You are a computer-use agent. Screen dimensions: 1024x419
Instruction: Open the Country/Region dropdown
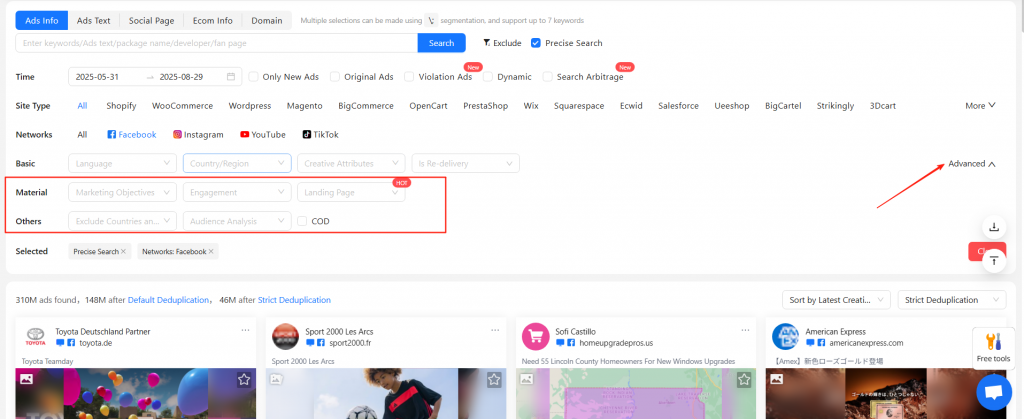click(x=237, y=163)
